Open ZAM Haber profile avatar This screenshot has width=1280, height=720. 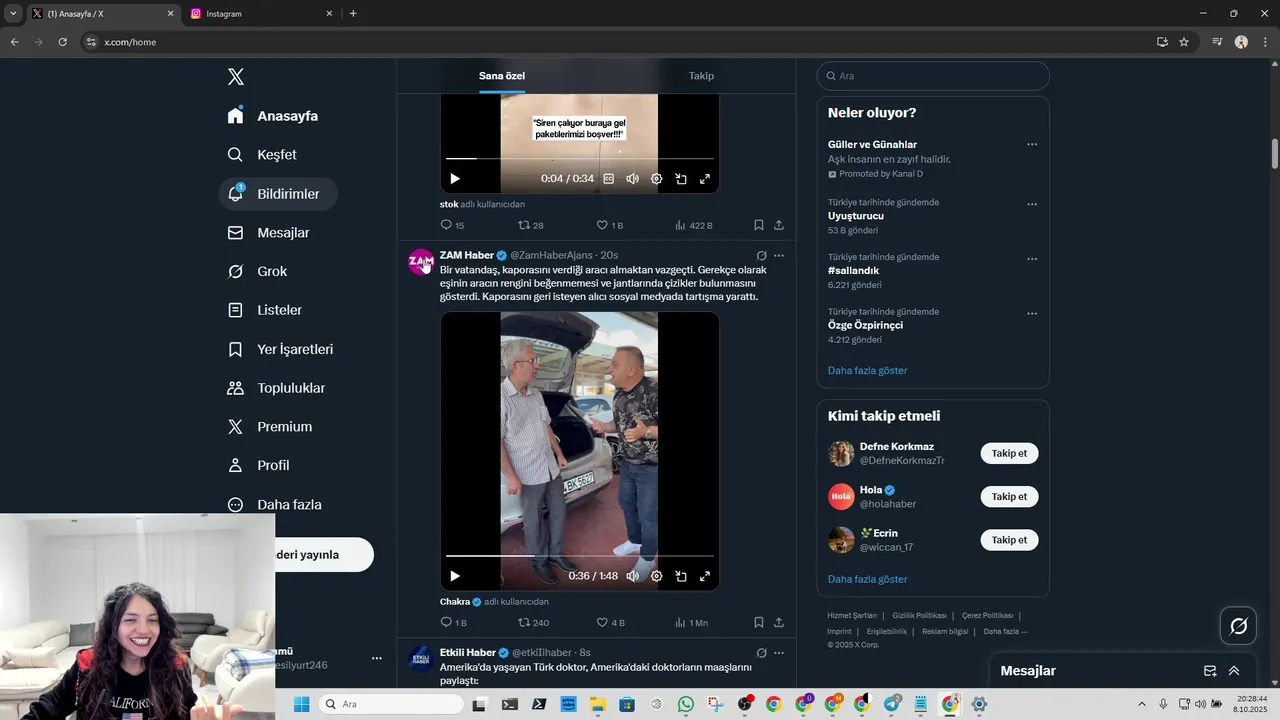pyautogui.click(x=421, y=262)
